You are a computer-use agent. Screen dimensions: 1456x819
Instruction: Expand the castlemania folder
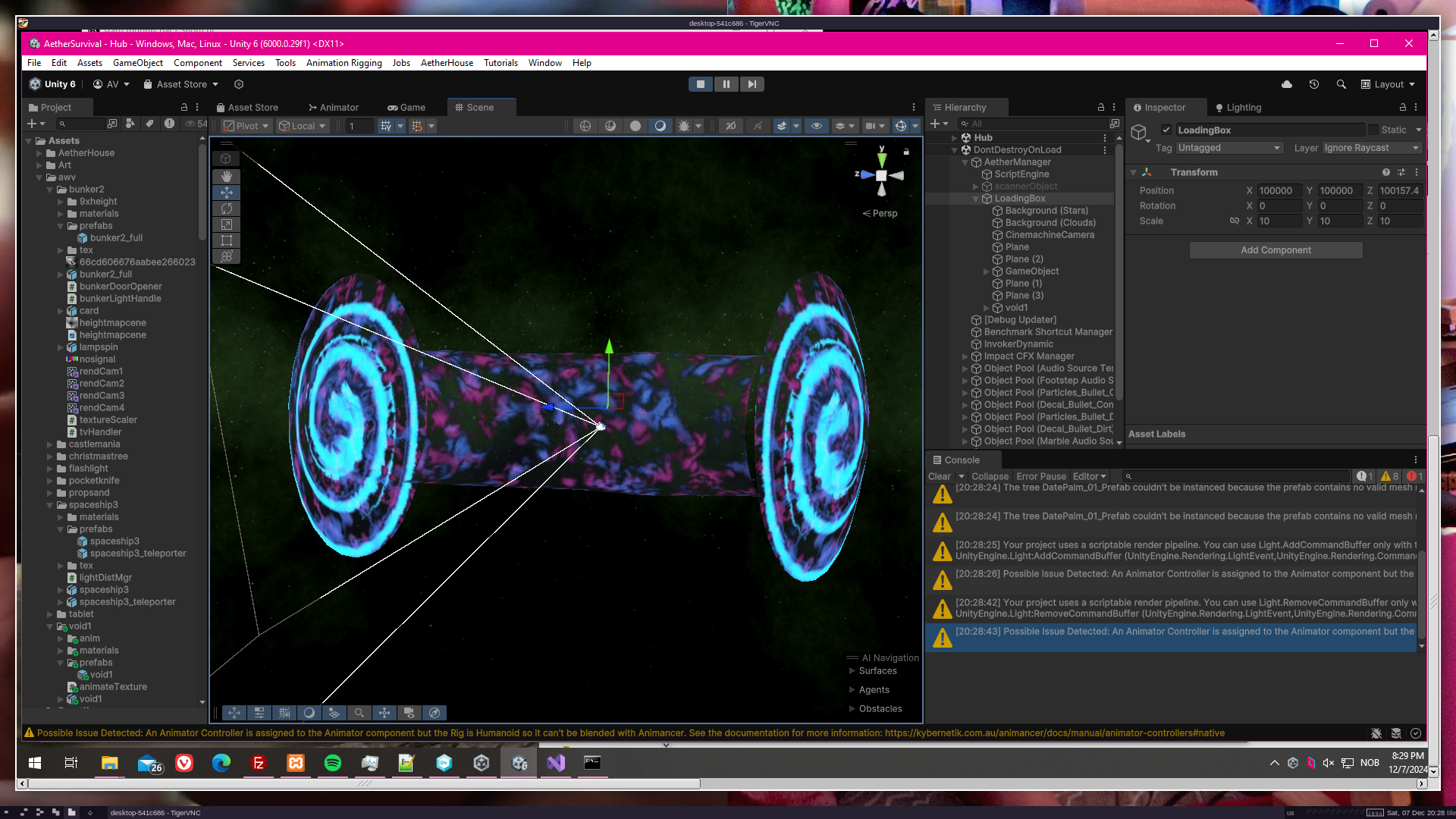pos(50,444)
